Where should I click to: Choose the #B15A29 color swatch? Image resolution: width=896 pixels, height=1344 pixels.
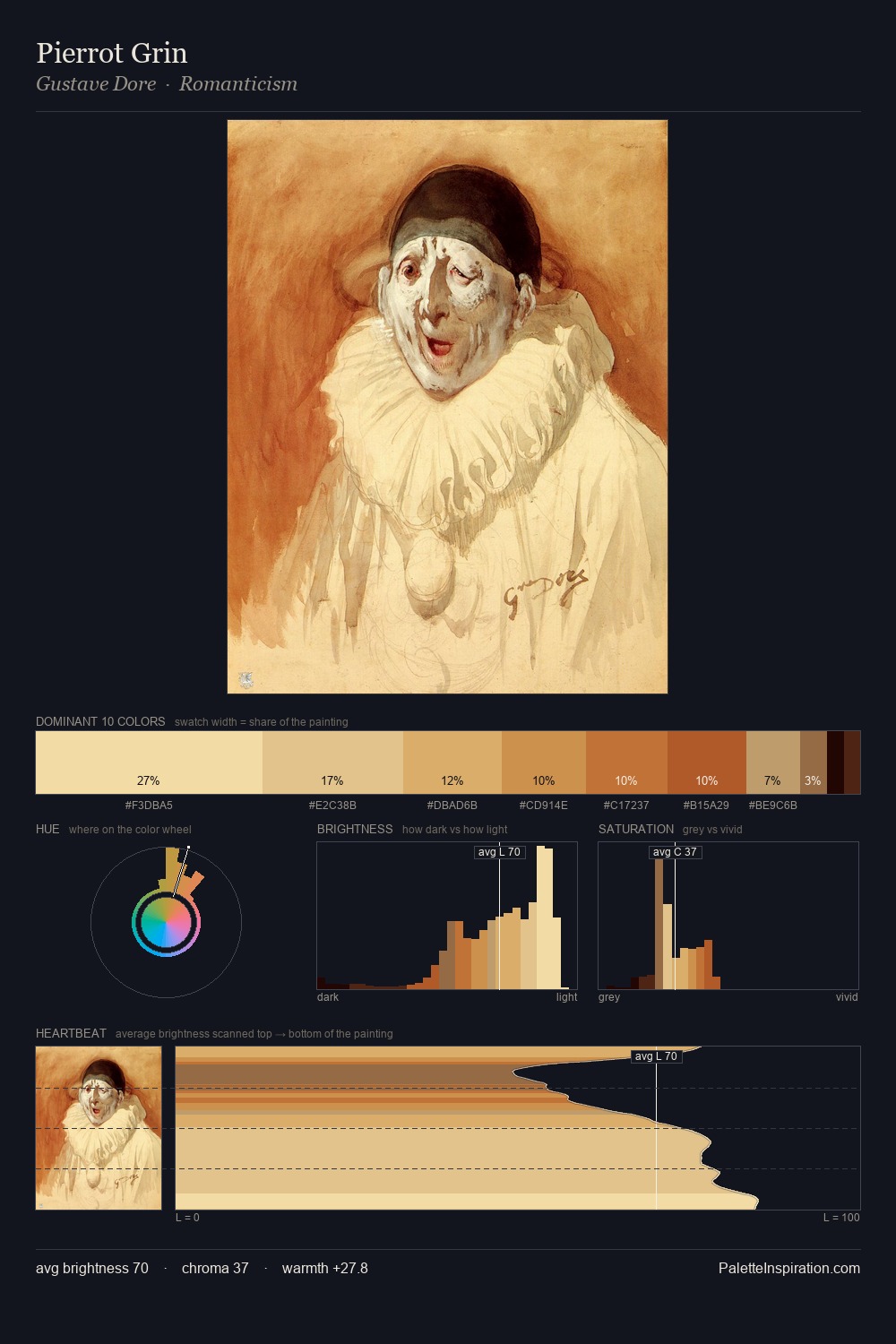707,762
